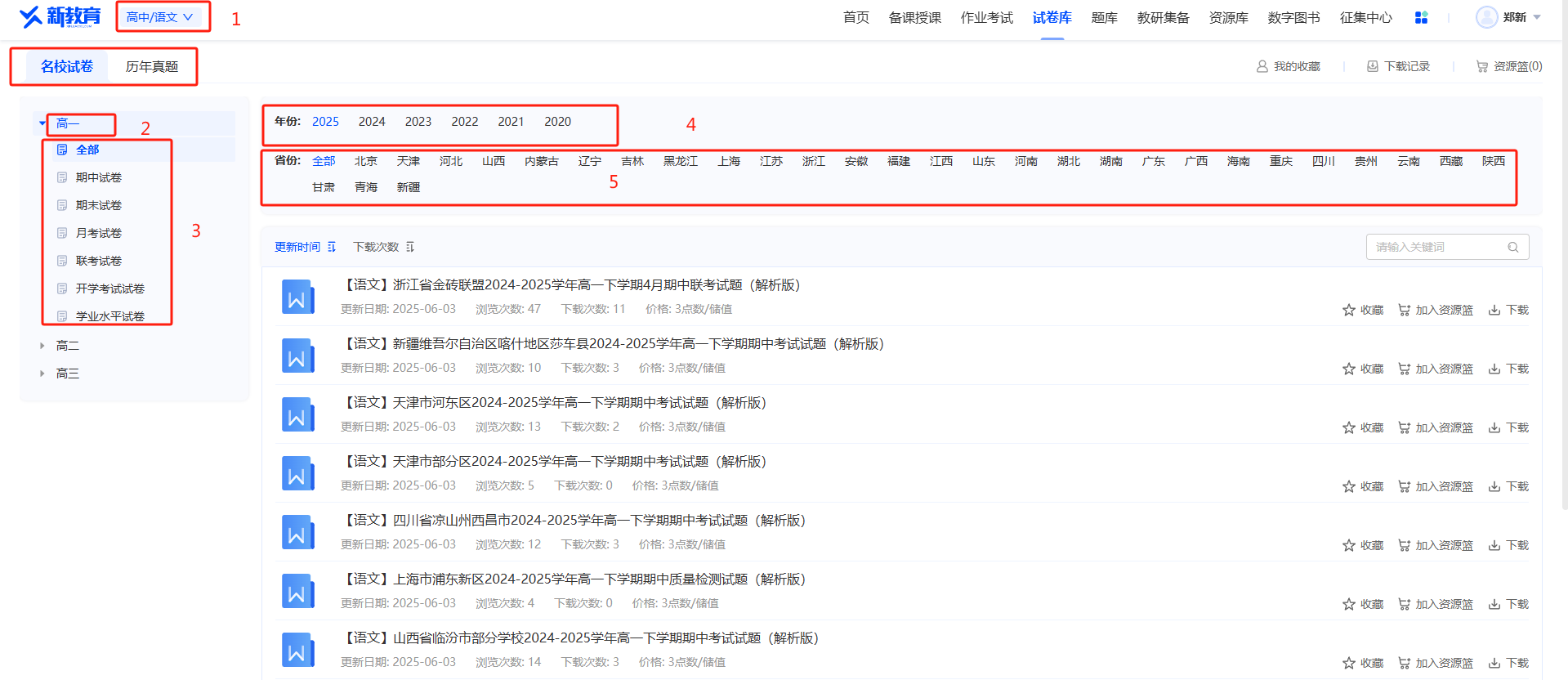Screen dimensions: 1568x680
Task: Select 期中试卷 in the tree
Action: (x=98, y=177)
